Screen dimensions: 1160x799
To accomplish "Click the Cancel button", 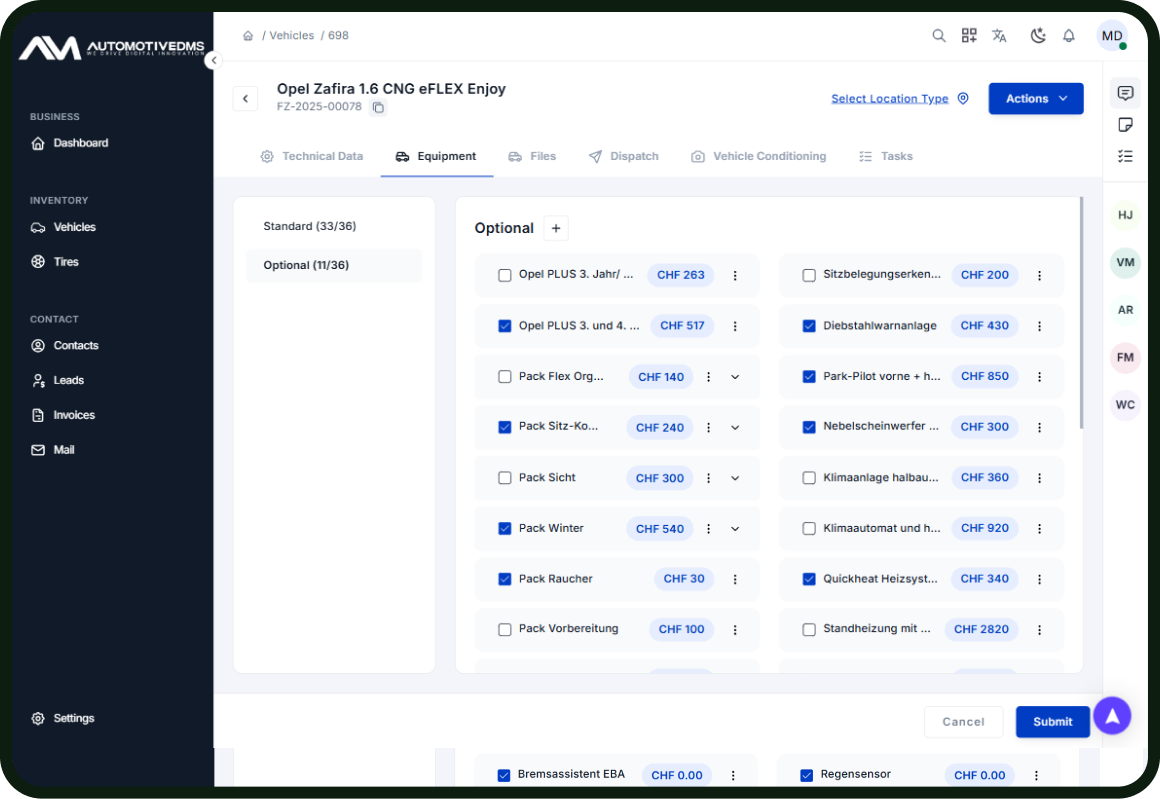I will [x=963, y=722].
